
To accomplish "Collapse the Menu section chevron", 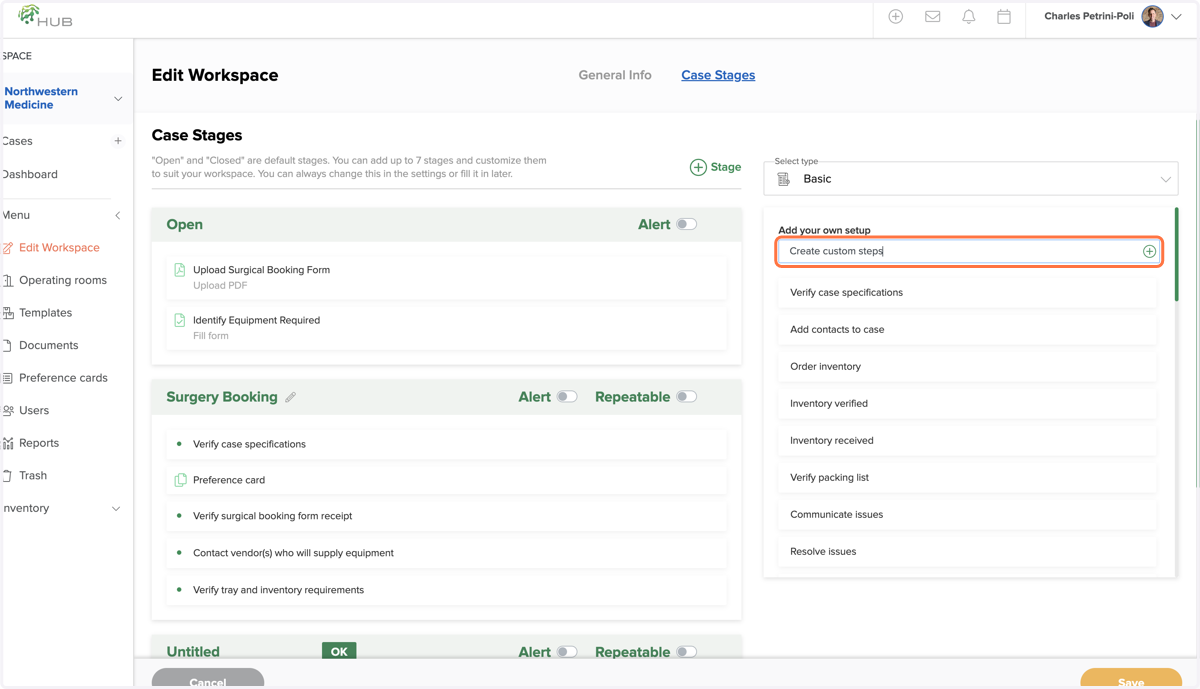I will tap(118, 216).
